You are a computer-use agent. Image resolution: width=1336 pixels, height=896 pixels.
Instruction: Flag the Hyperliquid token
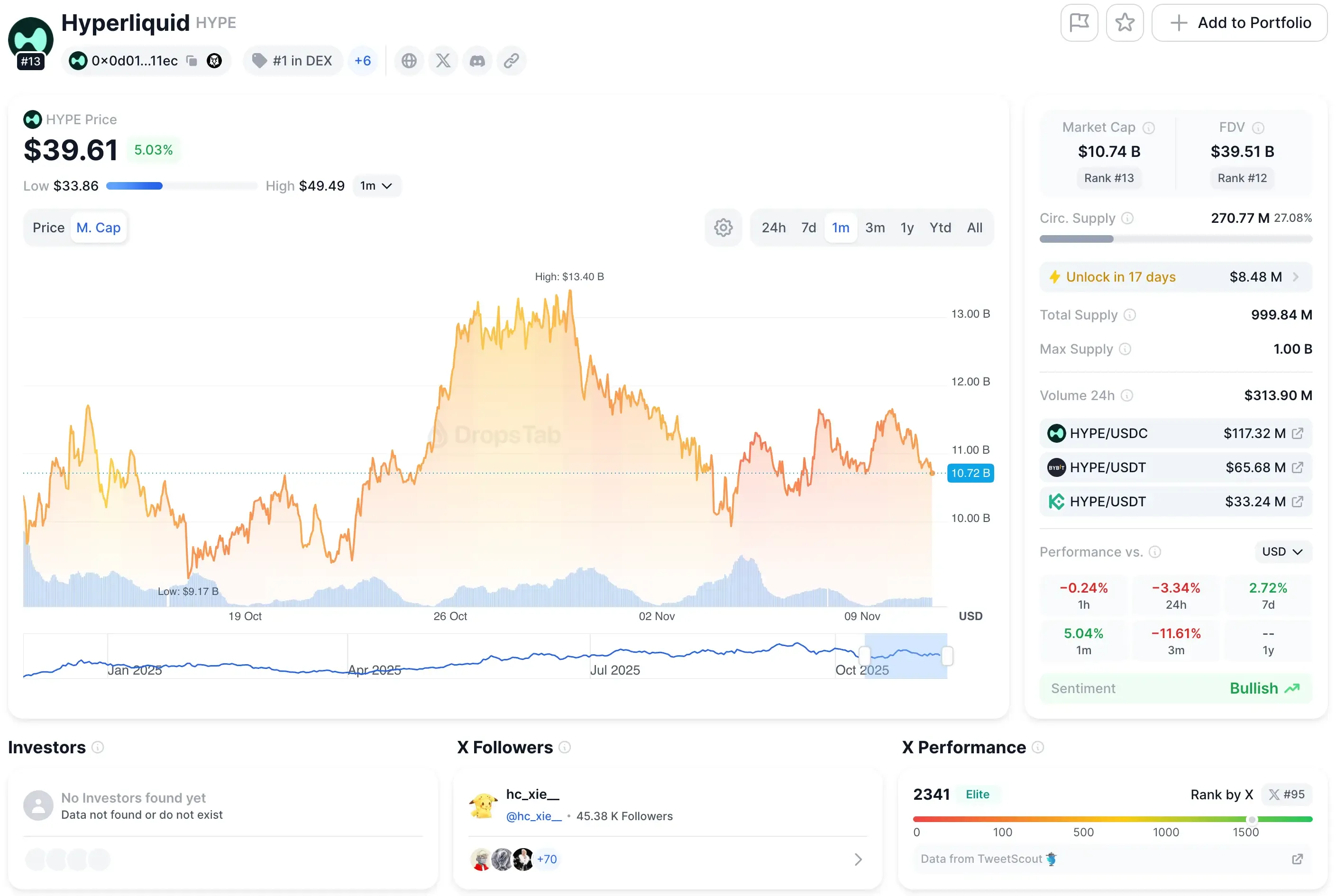point(1080,23)
